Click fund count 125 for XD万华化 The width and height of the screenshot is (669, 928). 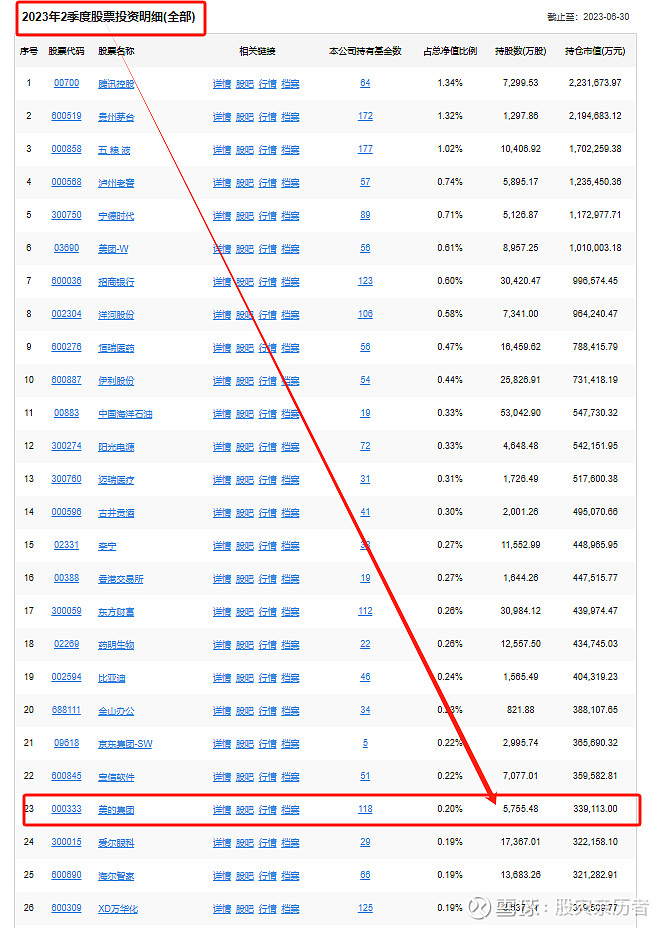(365, 908)
